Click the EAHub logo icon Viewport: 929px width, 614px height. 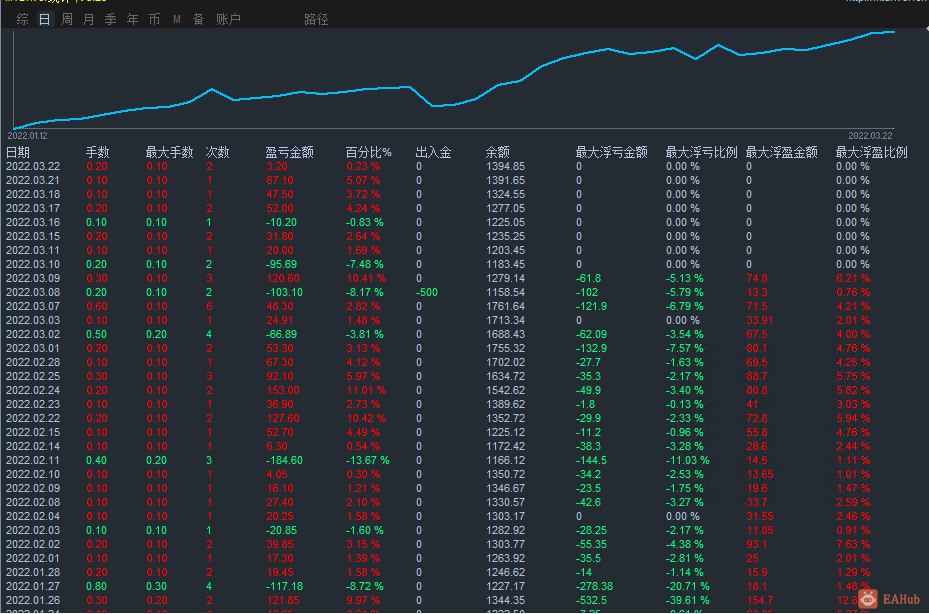click(868, 599)
